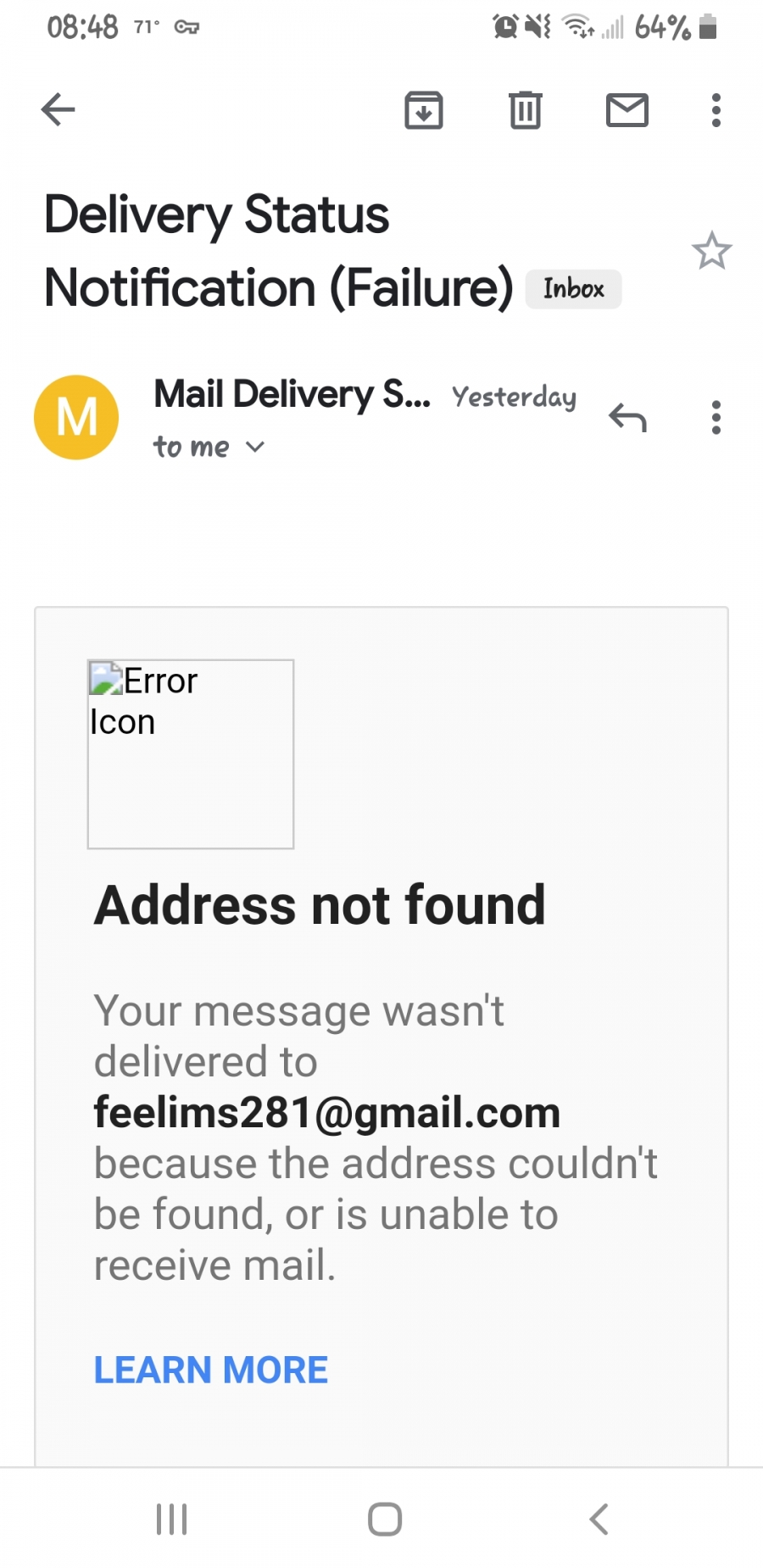Tap the email subject title text

click(279, 252)
